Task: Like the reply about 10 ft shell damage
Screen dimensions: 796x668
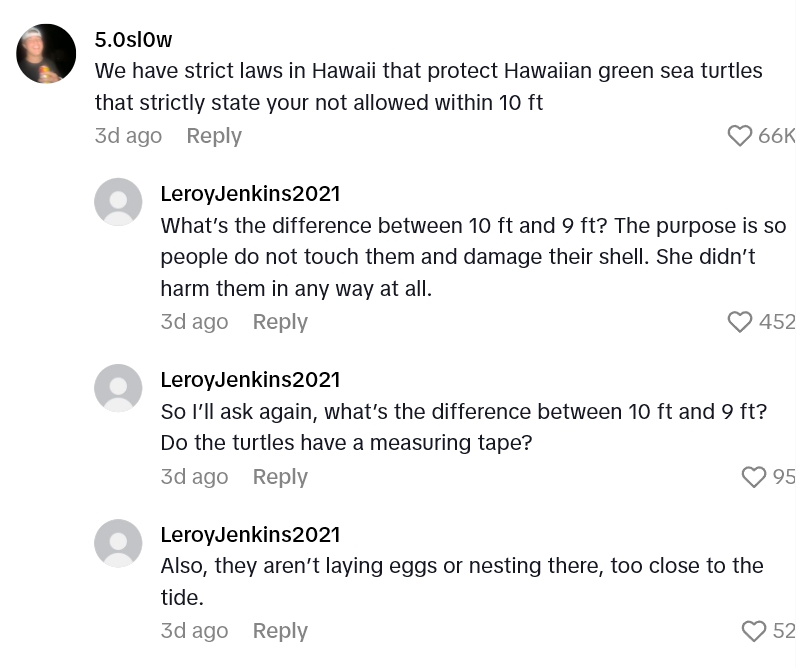Action: (x=740, y=322)
